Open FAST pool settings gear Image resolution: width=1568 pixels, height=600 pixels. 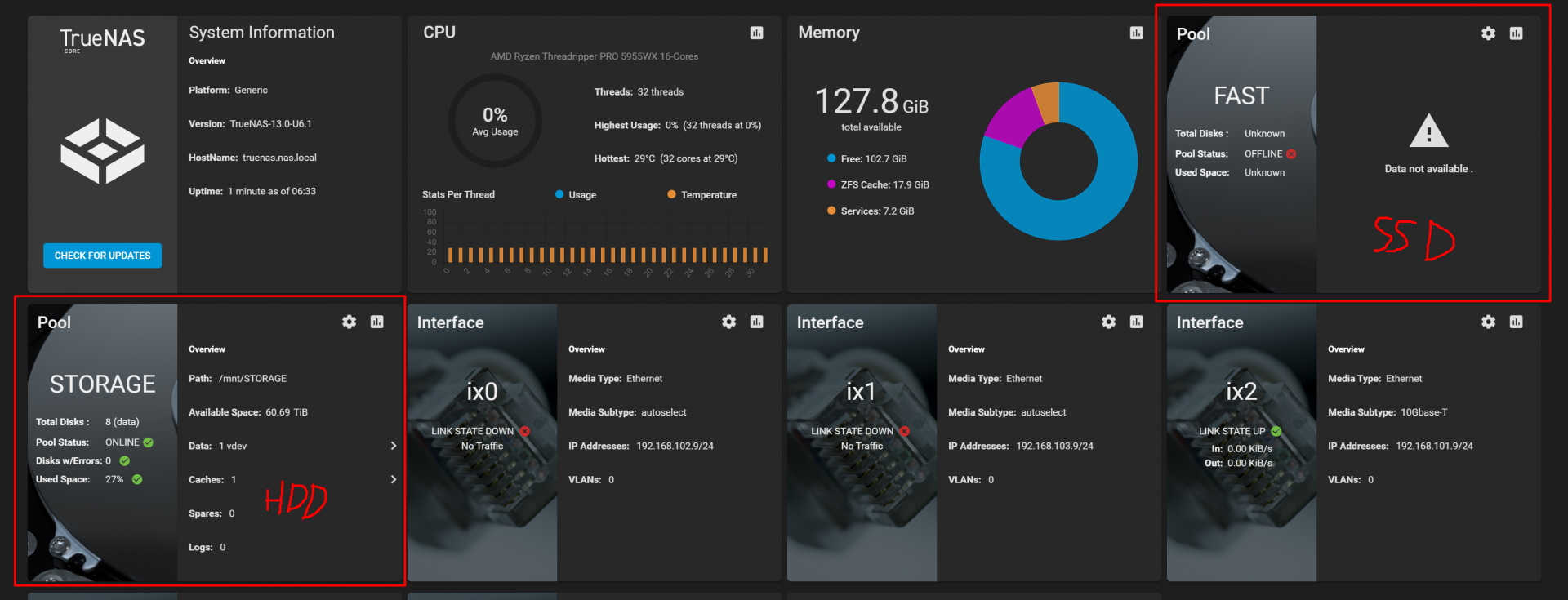1488,33
